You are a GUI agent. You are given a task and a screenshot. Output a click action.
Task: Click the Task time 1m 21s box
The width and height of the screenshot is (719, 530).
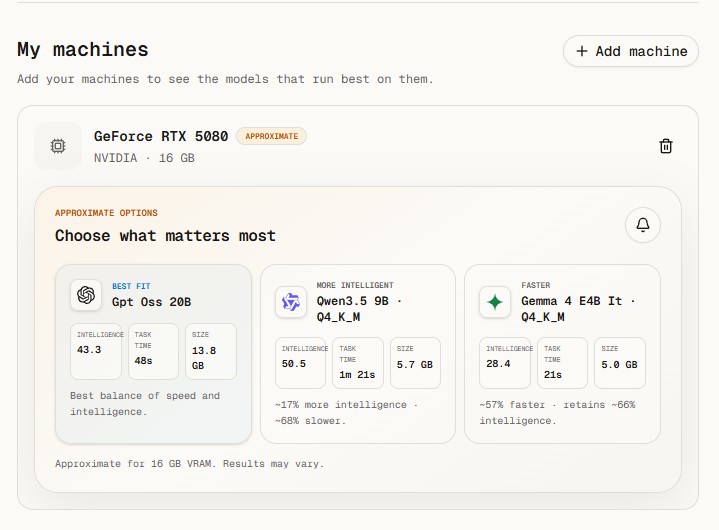point(358,363)
